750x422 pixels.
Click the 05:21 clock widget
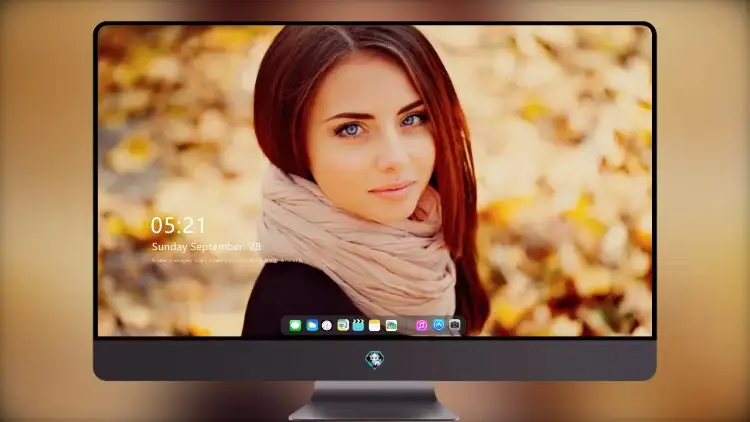[x=178, y=225]
